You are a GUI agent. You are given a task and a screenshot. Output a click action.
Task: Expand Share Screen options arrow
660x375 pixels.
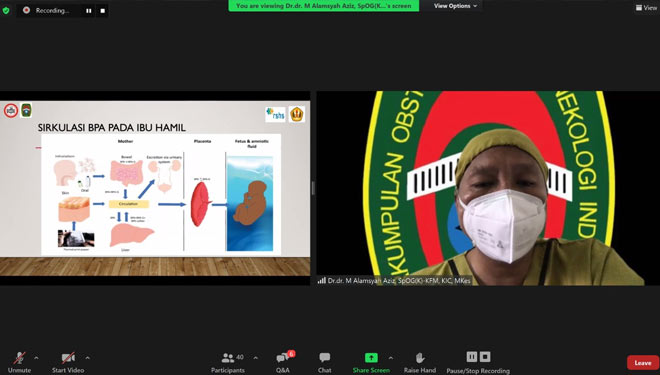point(391,358)
